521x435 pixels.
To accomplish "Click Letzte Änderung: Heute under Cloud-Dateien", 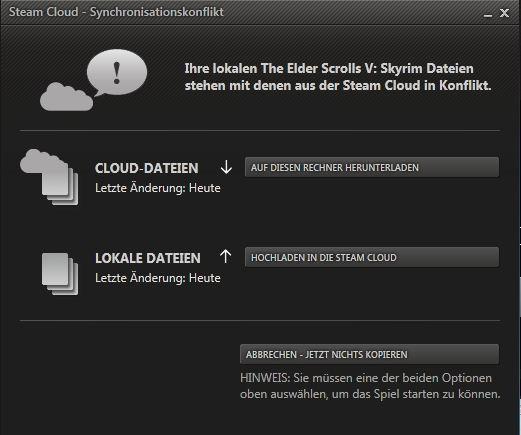I will (x=158, y=188).
